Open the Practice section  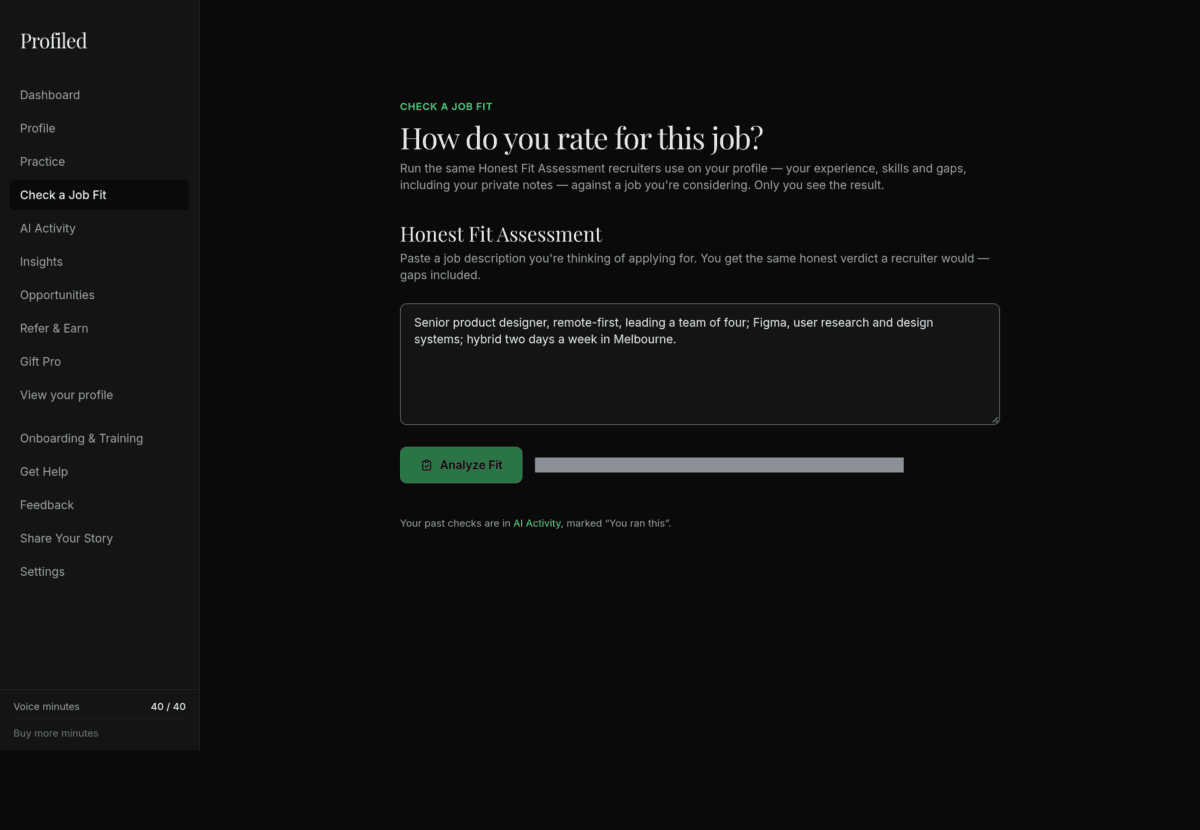(x=42, y=161)
